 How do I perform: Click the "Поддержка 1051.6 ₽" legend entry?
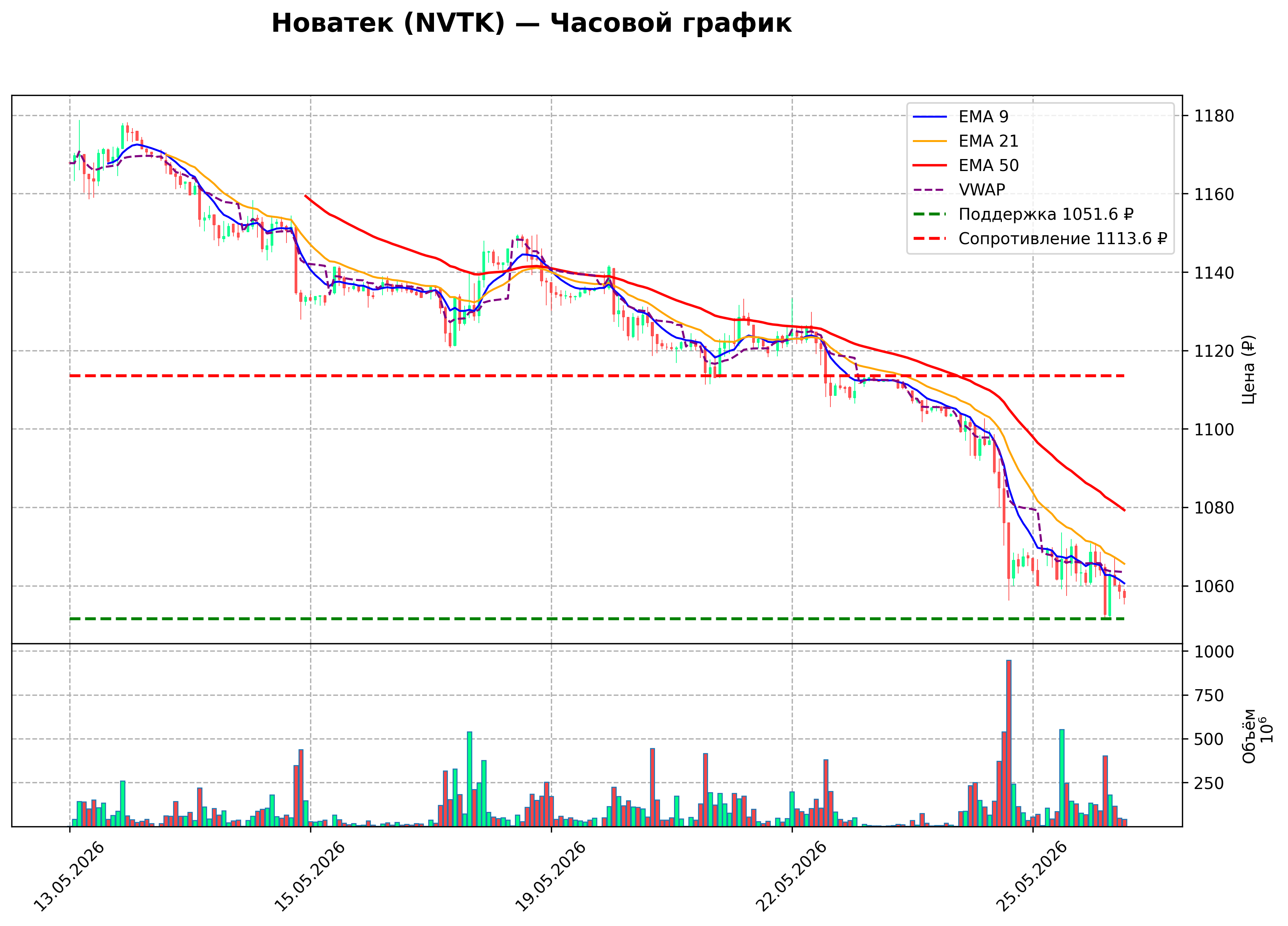tap(1046, 214)
